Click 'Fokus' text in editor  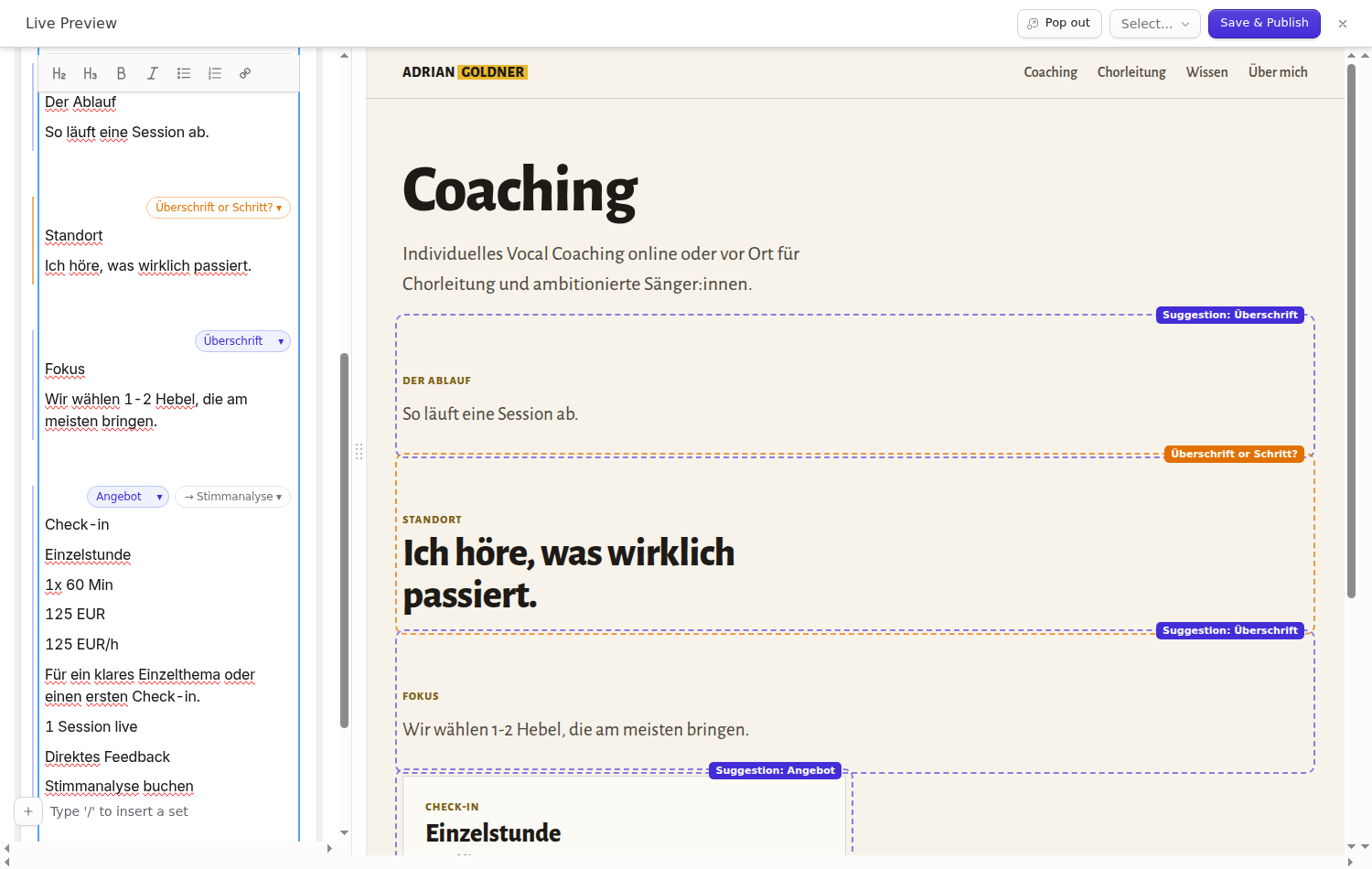coord(65,370)
